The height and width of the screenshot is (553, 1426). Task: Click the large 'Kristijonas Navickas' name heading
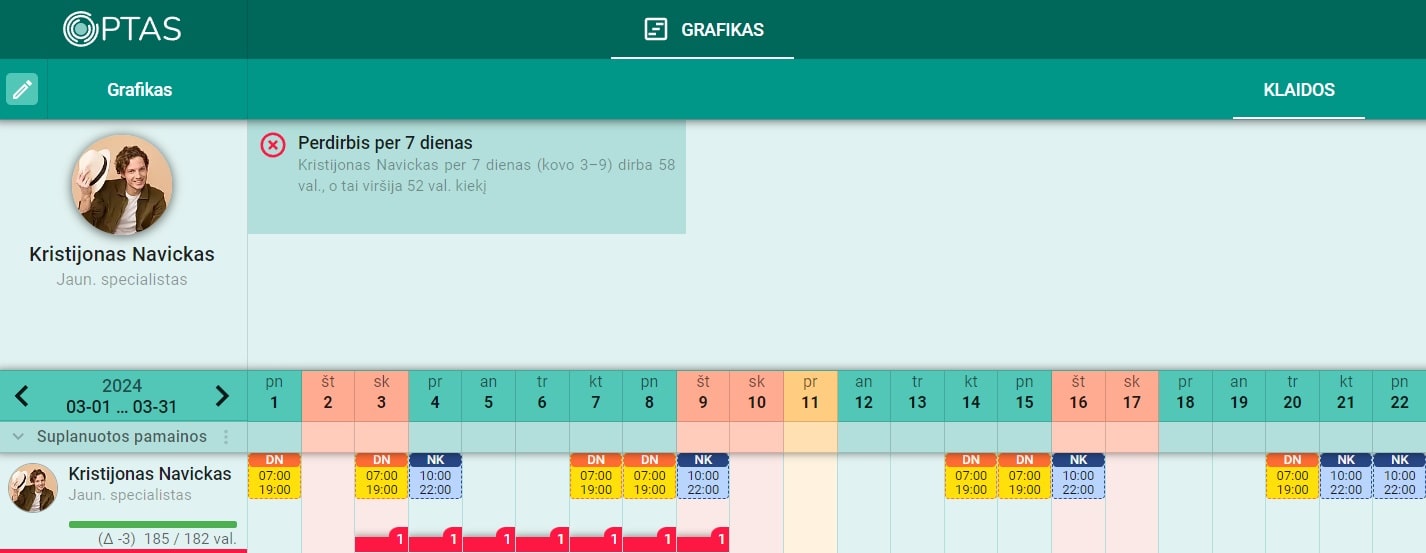click(x=122, y=254)
